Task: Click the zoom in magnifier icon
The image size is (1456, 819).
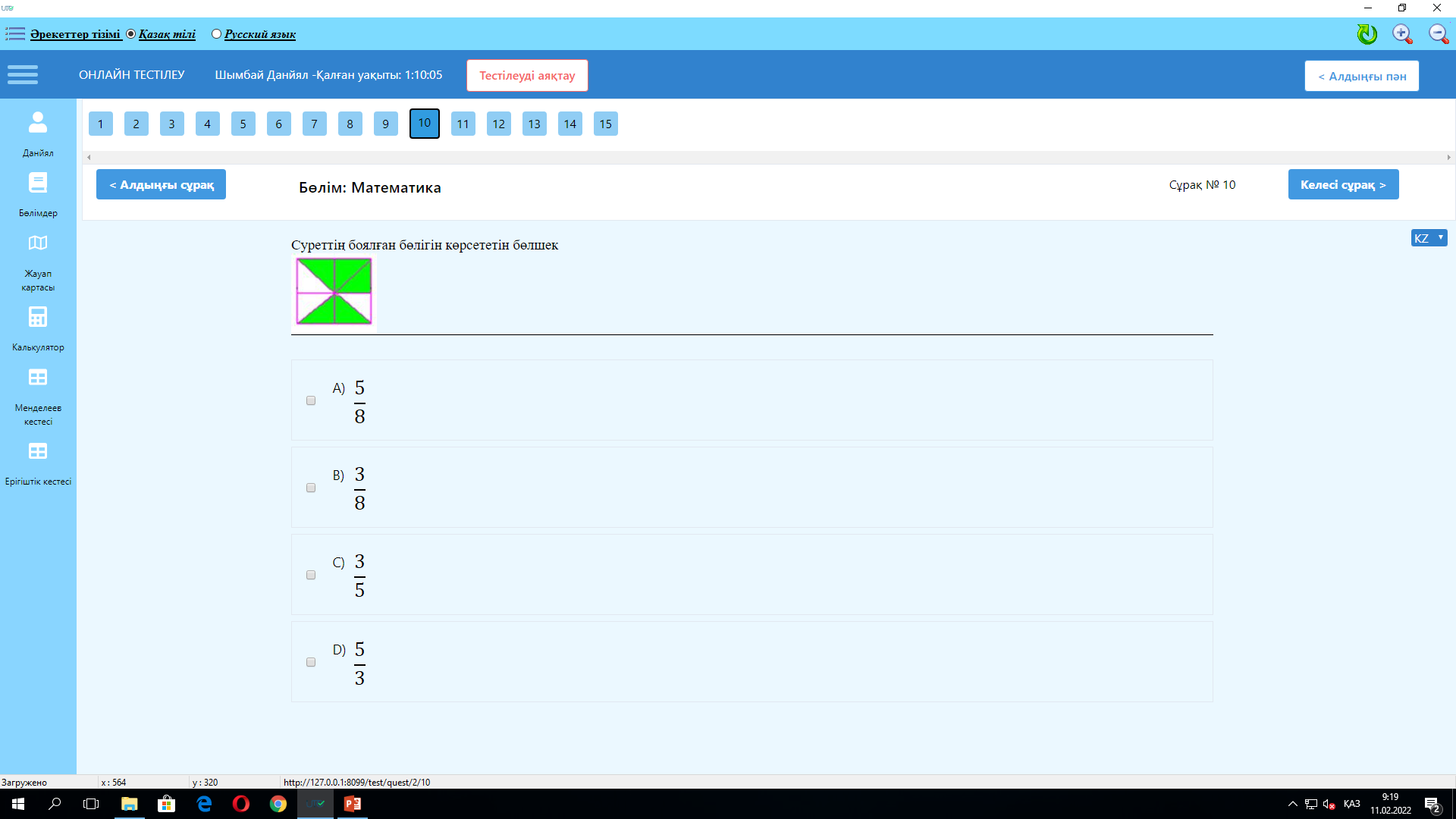Action: tap(1402, 34)
